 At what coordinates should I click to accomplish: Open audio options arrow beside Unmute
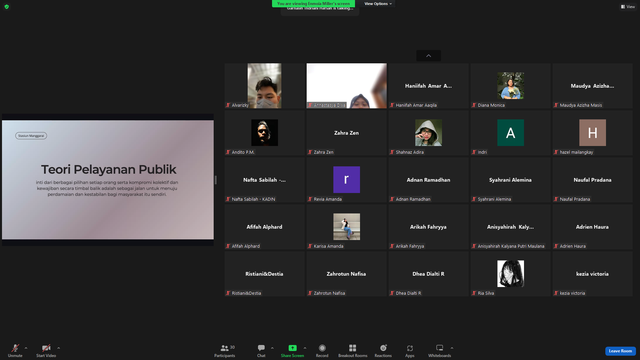26,348
